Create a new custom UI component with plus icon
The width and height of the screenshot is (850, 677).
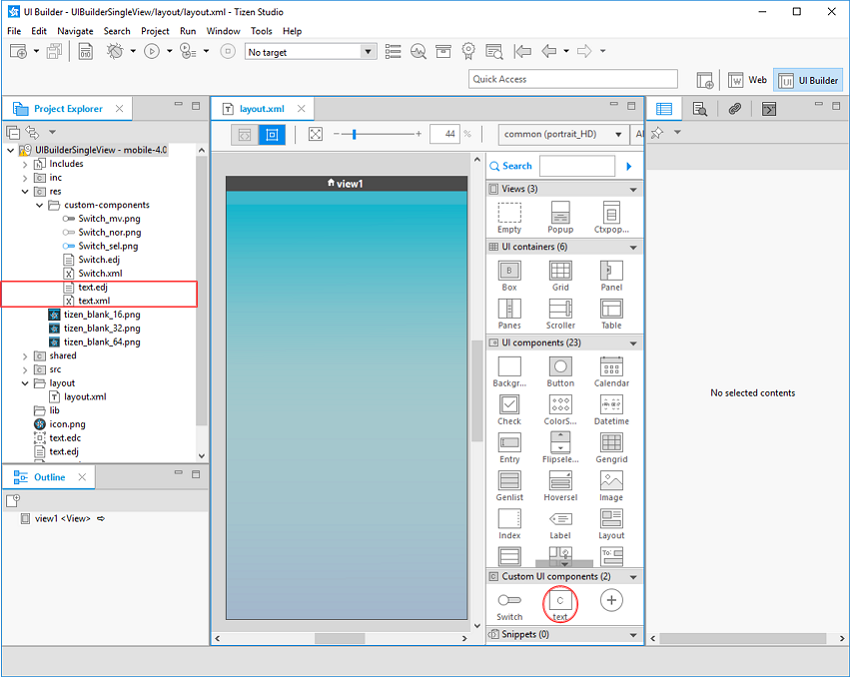coord(611,601)
